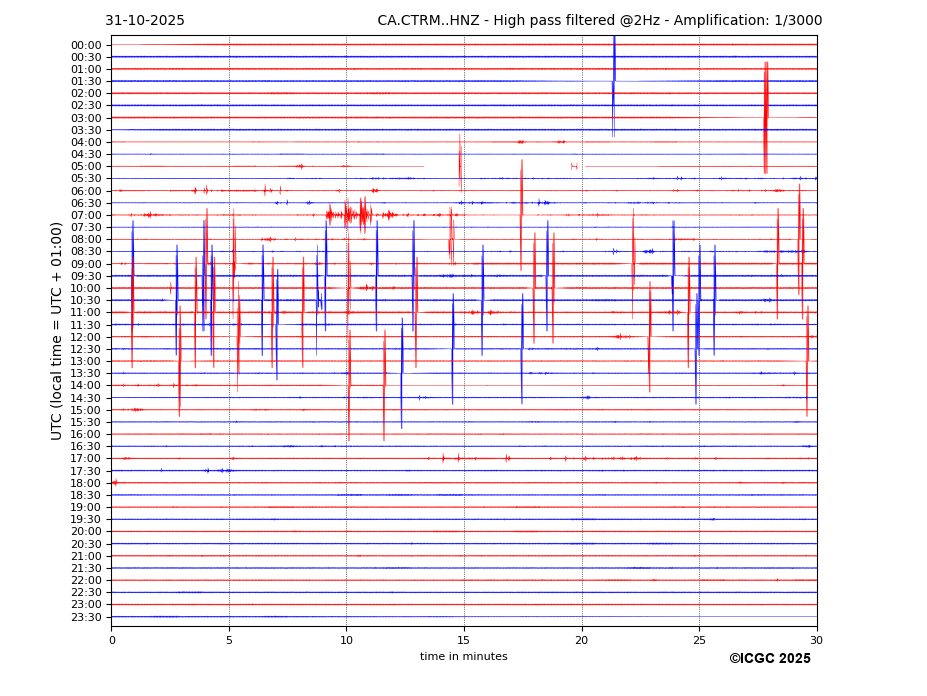The width and height of the screenshot is (927, 696).
Task: Select the 07:00 time row label
Action: coord(86,215)
